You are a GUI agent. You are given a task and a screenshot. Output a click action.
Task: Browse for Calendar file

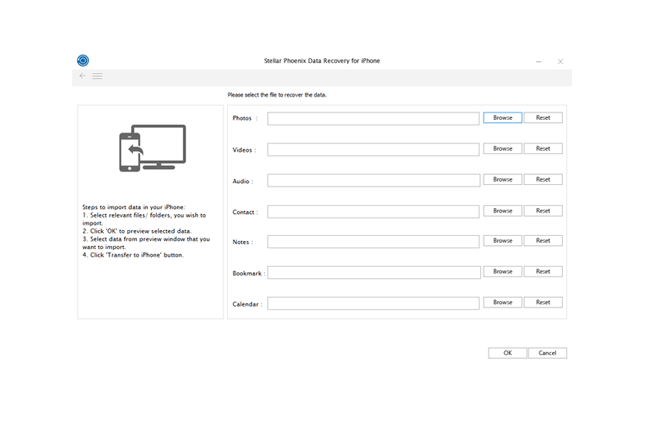pyautogui.click(x=503, y=302)
